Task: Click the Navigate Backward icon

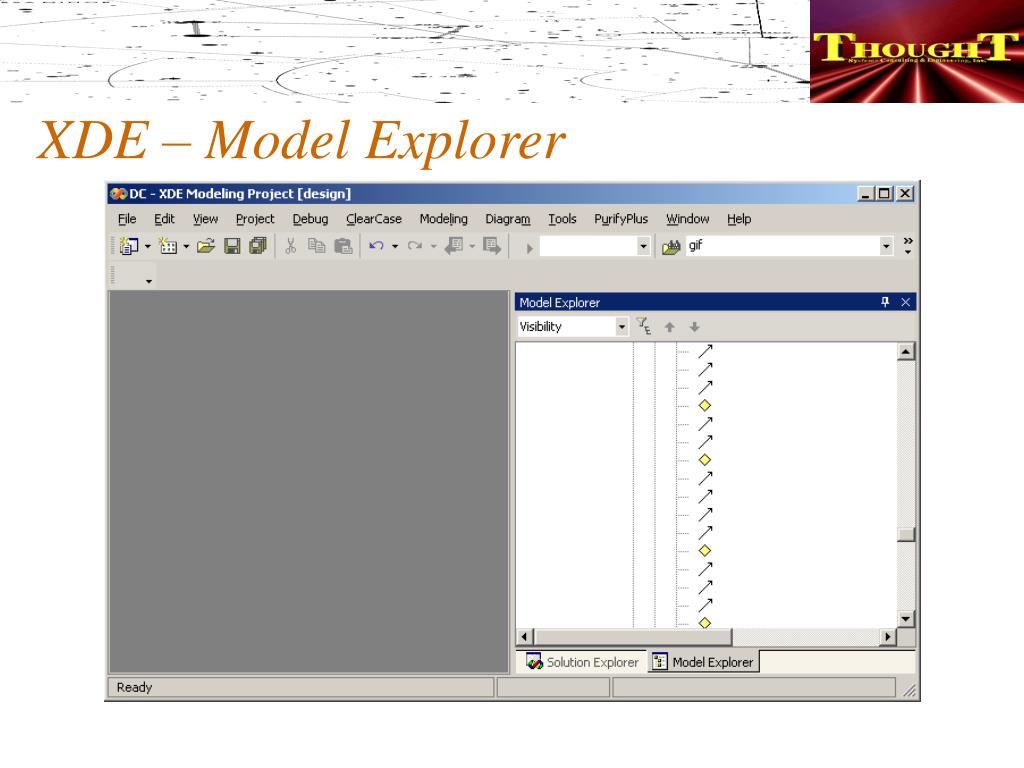Action: point(454,246)
